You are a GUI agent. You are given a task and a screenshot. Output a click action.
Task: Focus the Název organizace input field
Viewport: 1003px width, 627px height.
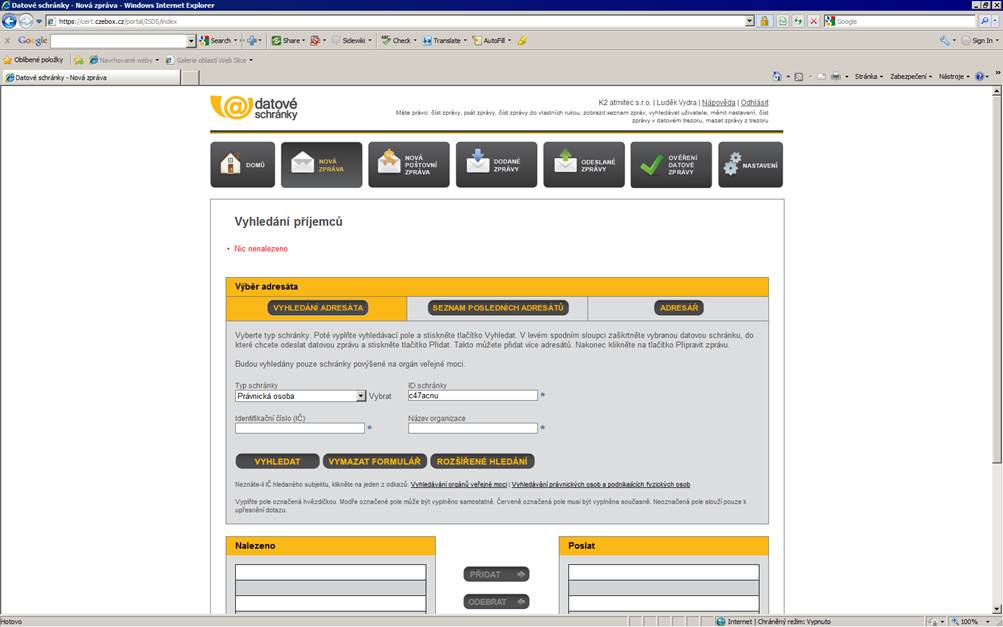[472, 428]
